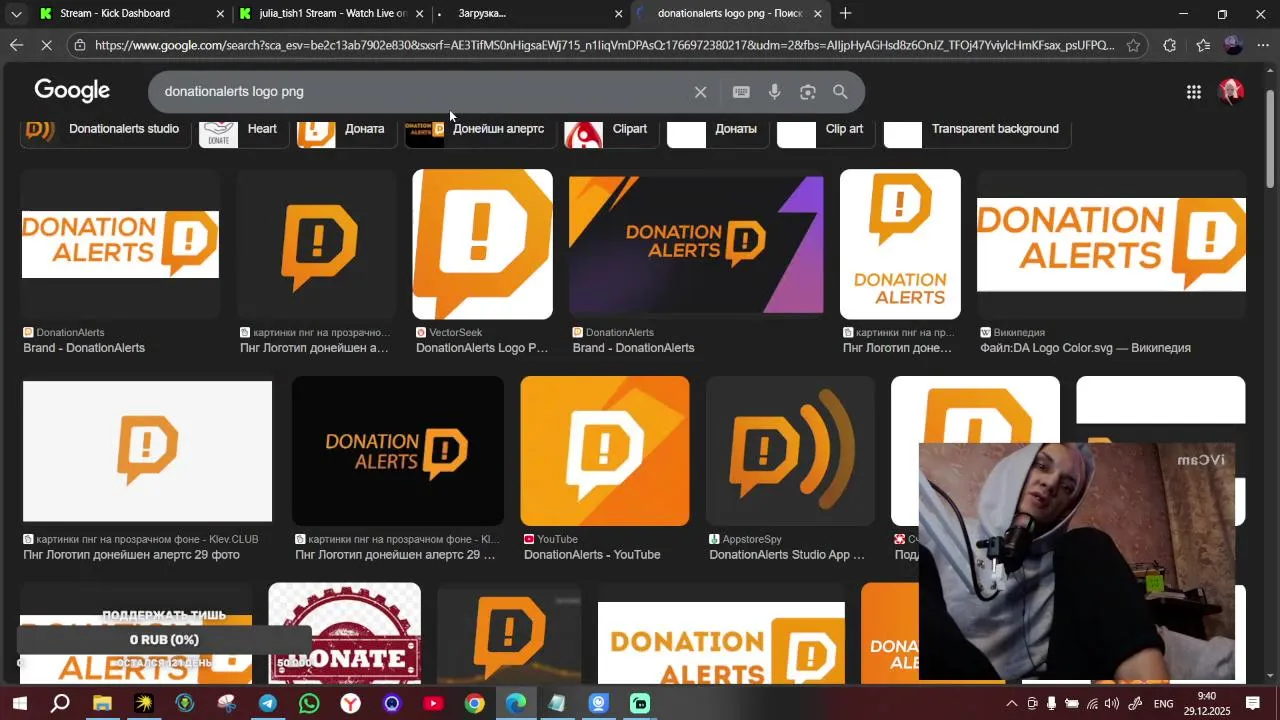The height and width of the screenshot is (720, 1280).
Task: Open Windows taskbar search
Action: [x=60, y=704]
